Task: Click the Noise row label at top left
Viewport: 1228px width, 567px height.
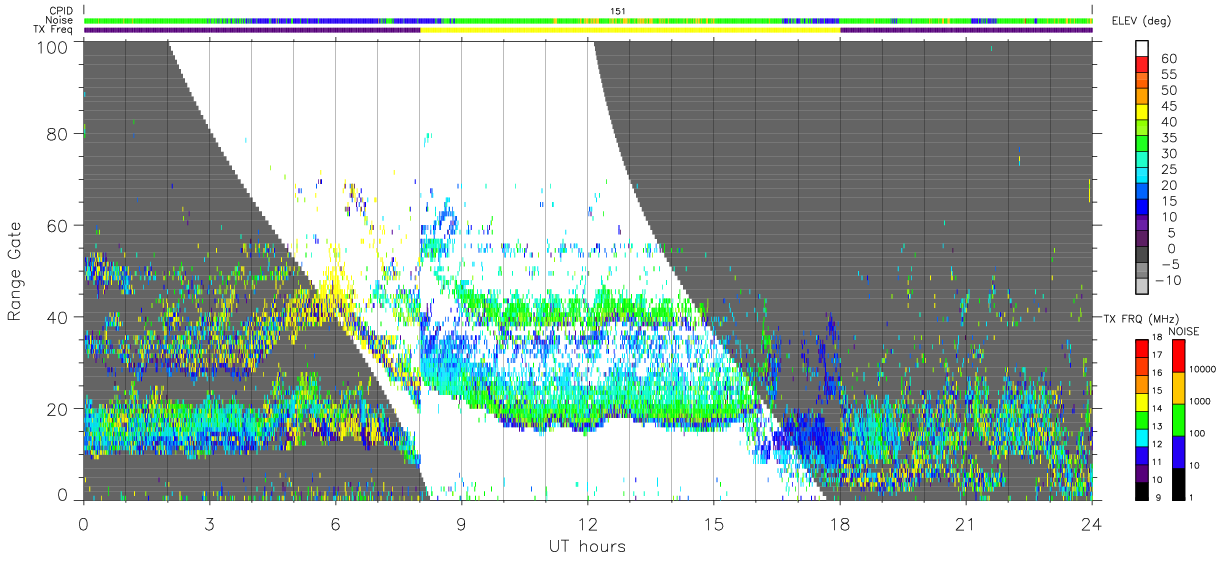Action: [60, 20]
